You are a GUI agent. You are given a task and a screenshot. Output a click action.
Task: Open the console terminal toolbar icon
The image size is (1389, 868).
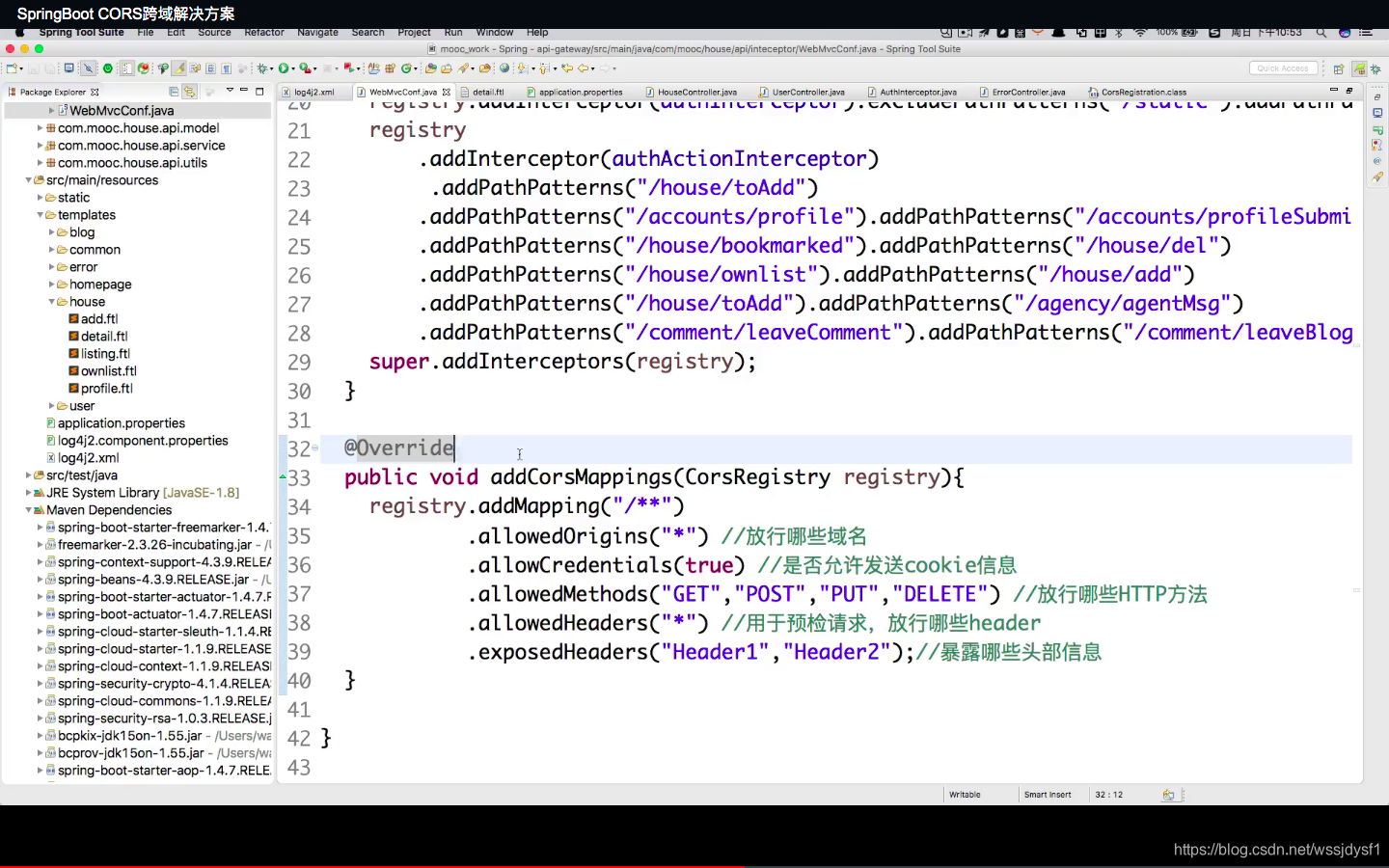click(68, 68)
